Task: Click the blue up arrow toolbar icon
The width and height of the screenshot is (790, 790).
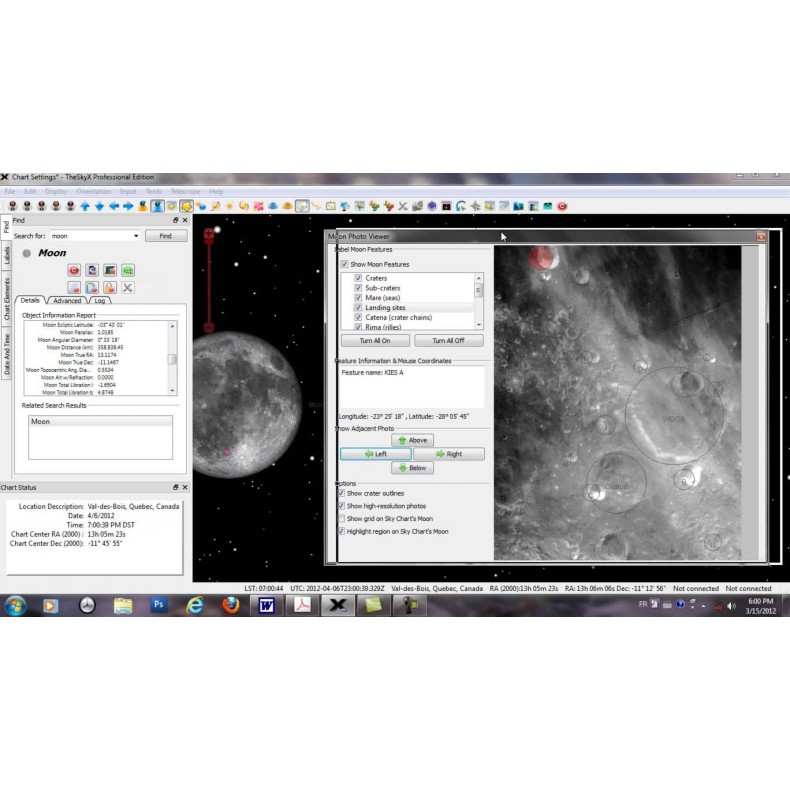Action: [x=85, y=206]
